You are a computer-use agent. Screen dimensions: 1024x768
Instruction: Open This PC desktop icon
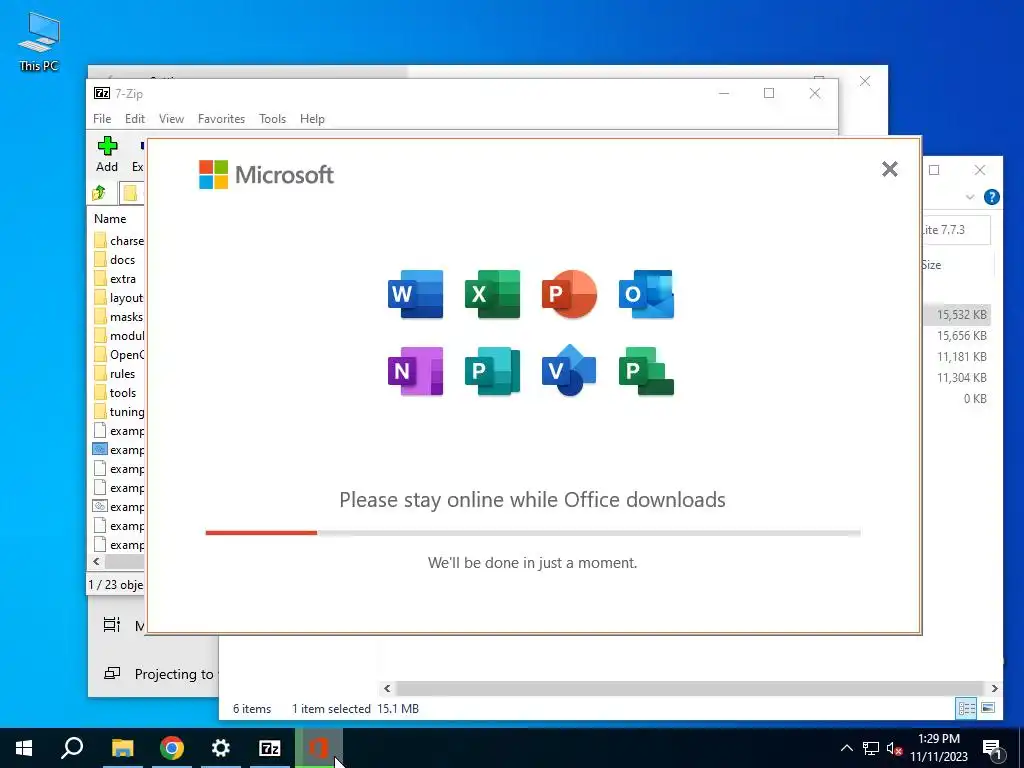tap(39, 41)
